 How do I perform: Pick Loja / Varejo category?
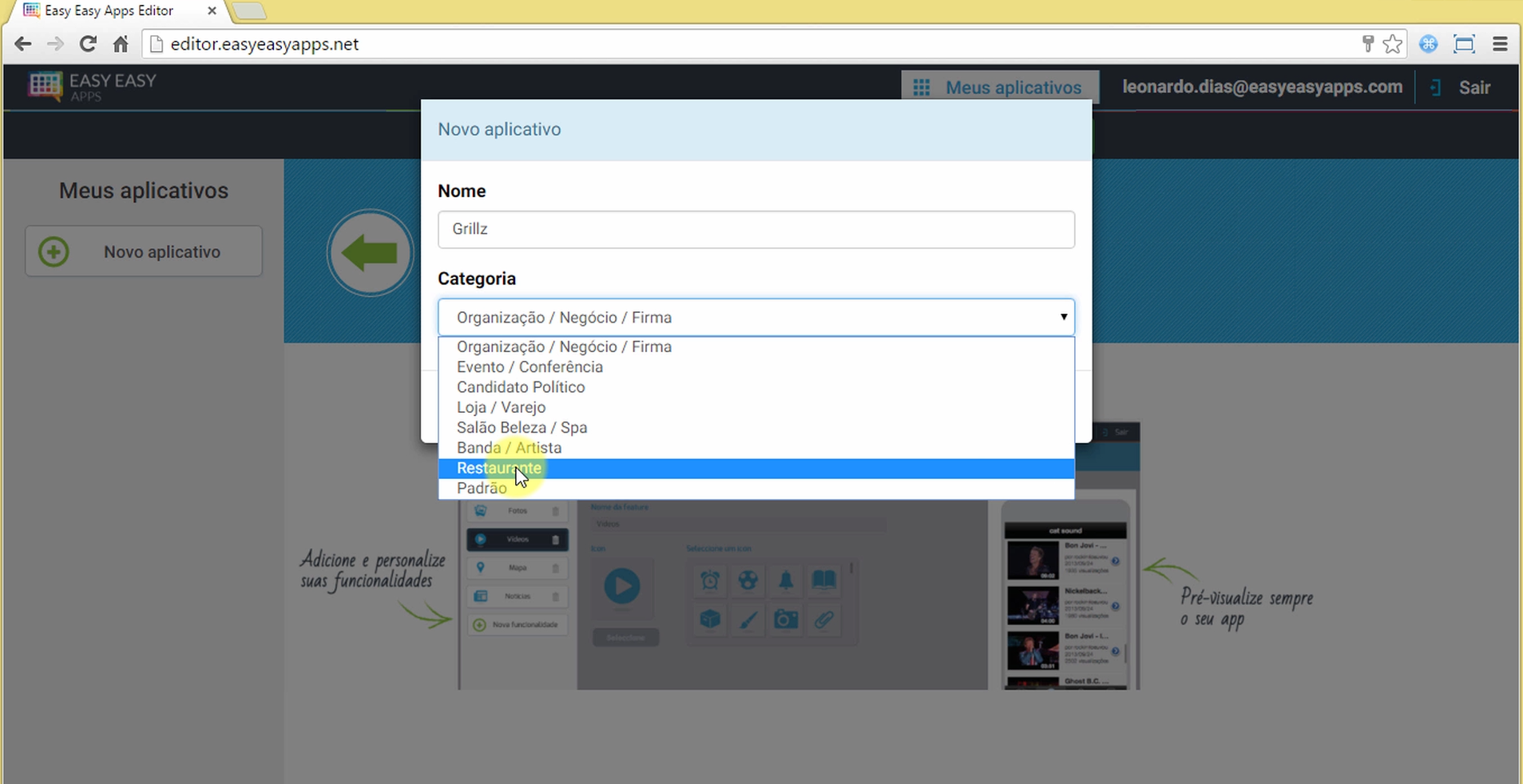[501, 407]
